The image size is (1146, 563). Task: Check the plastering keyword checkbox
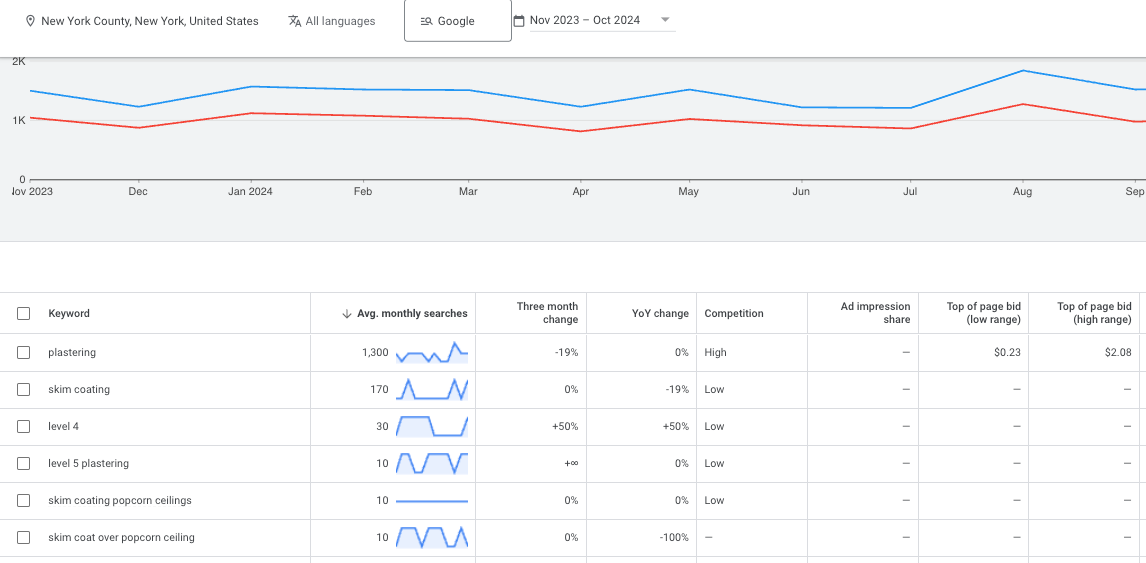tap(24, 353)
